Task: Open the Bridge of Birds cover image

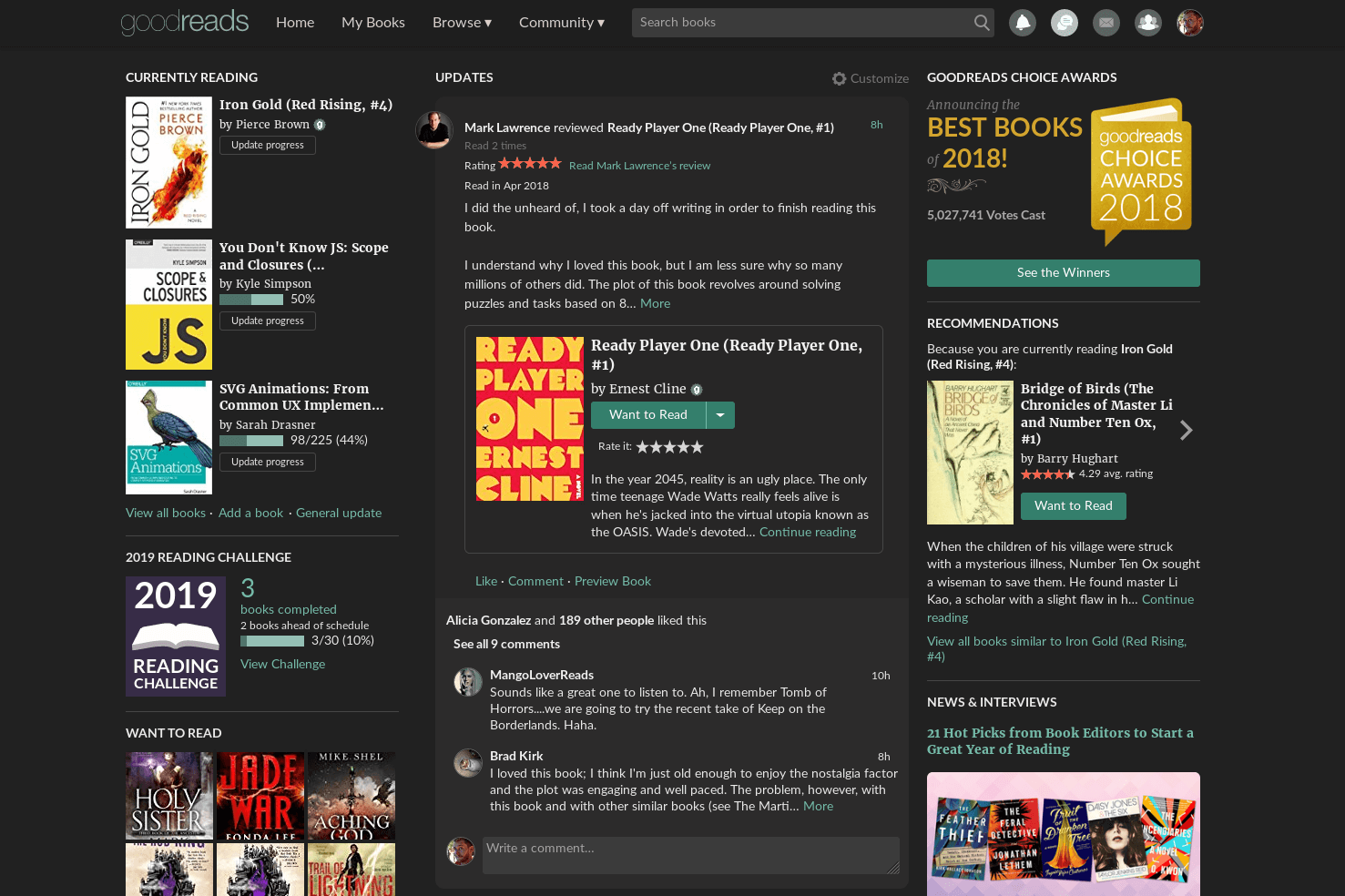Action: (x=970, y=453)
